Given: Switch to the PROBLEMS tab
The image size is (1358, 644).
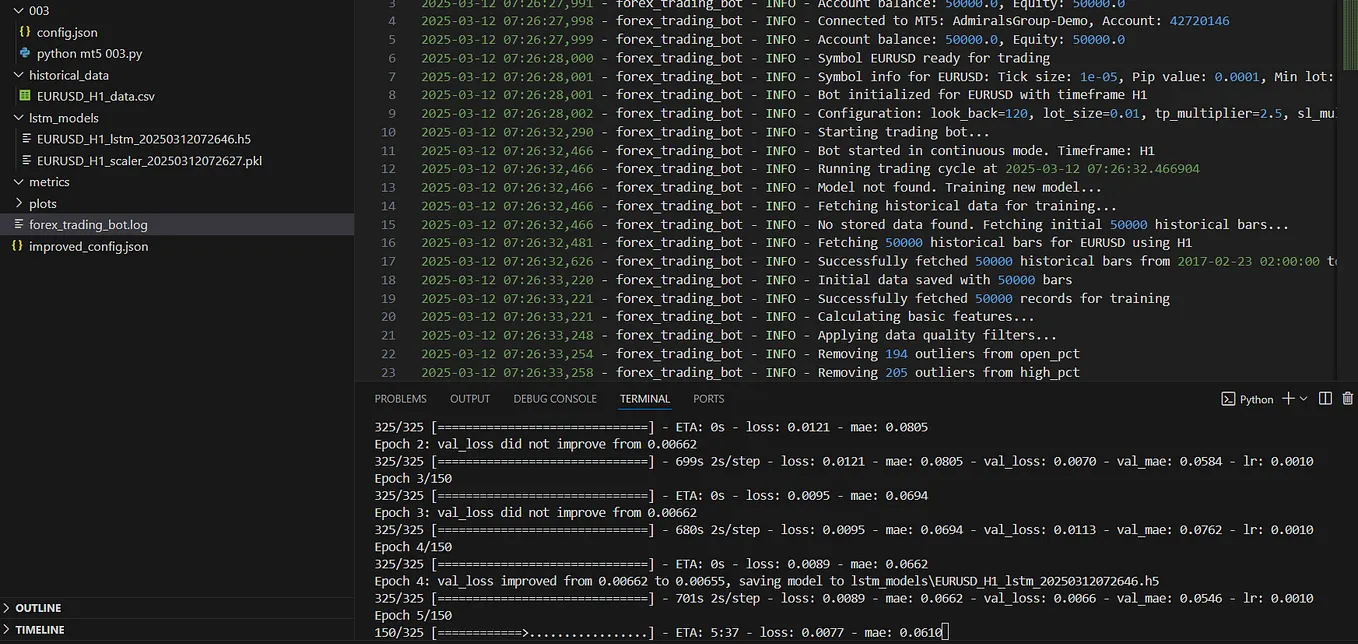Looking at the screenshot, I should click(x=400, y=398).
